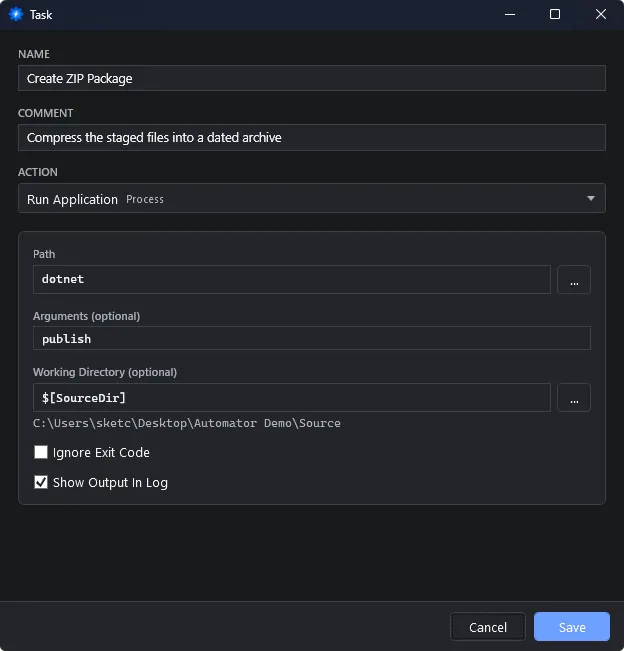This screenshot has width=624, height=651.
Task: Click the Cancel button
Action: click(x=488, y=627)
